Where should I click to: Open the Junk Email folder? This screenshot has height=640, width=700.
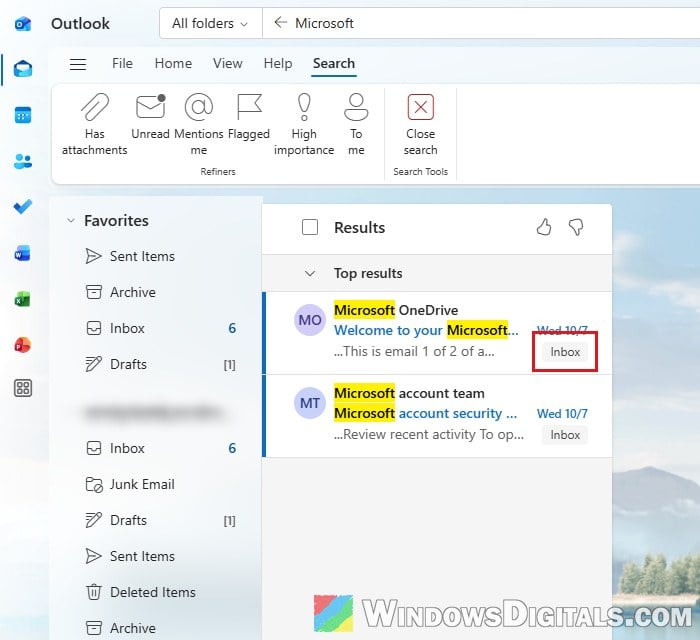[x=156, y=484]
